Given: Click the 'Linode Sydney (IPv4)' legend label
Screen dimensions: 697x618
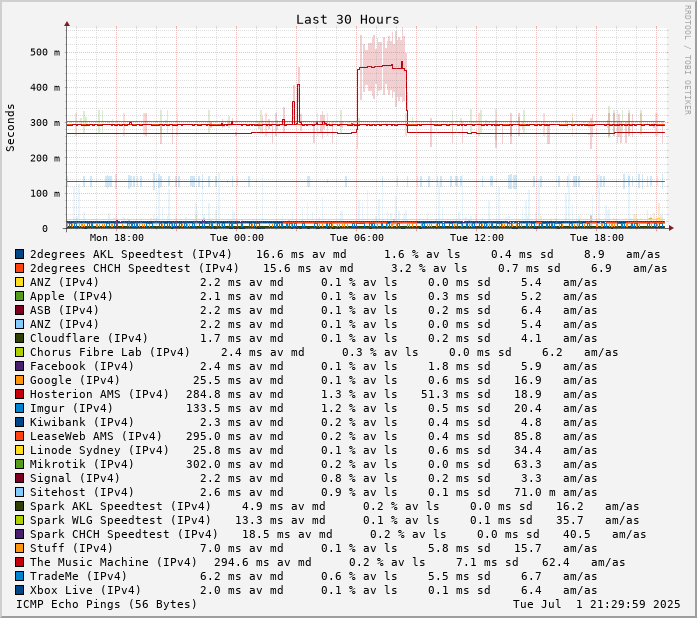Looking at the screenshot, I should tap(99, 450).
